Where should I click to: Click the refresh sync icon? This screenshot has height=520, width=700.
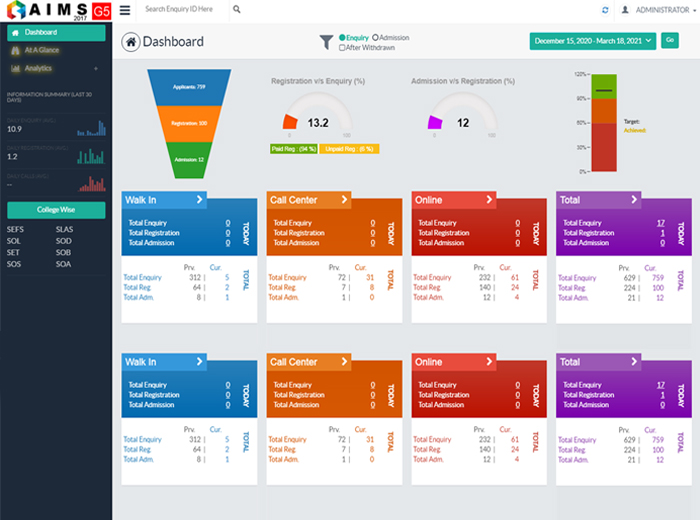(x=605, y=10)
